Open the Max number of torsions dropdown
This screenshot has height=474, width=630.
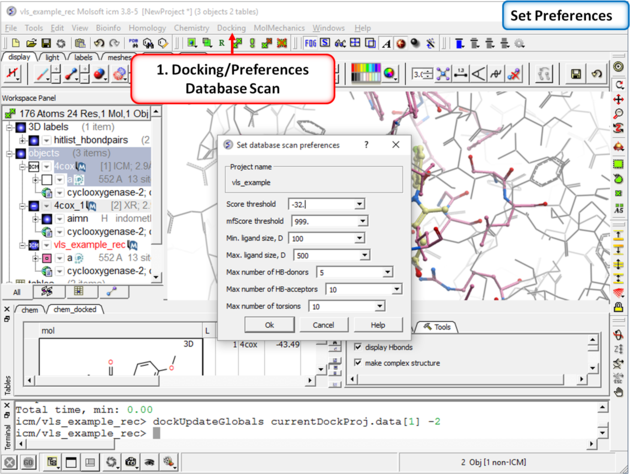379,306
